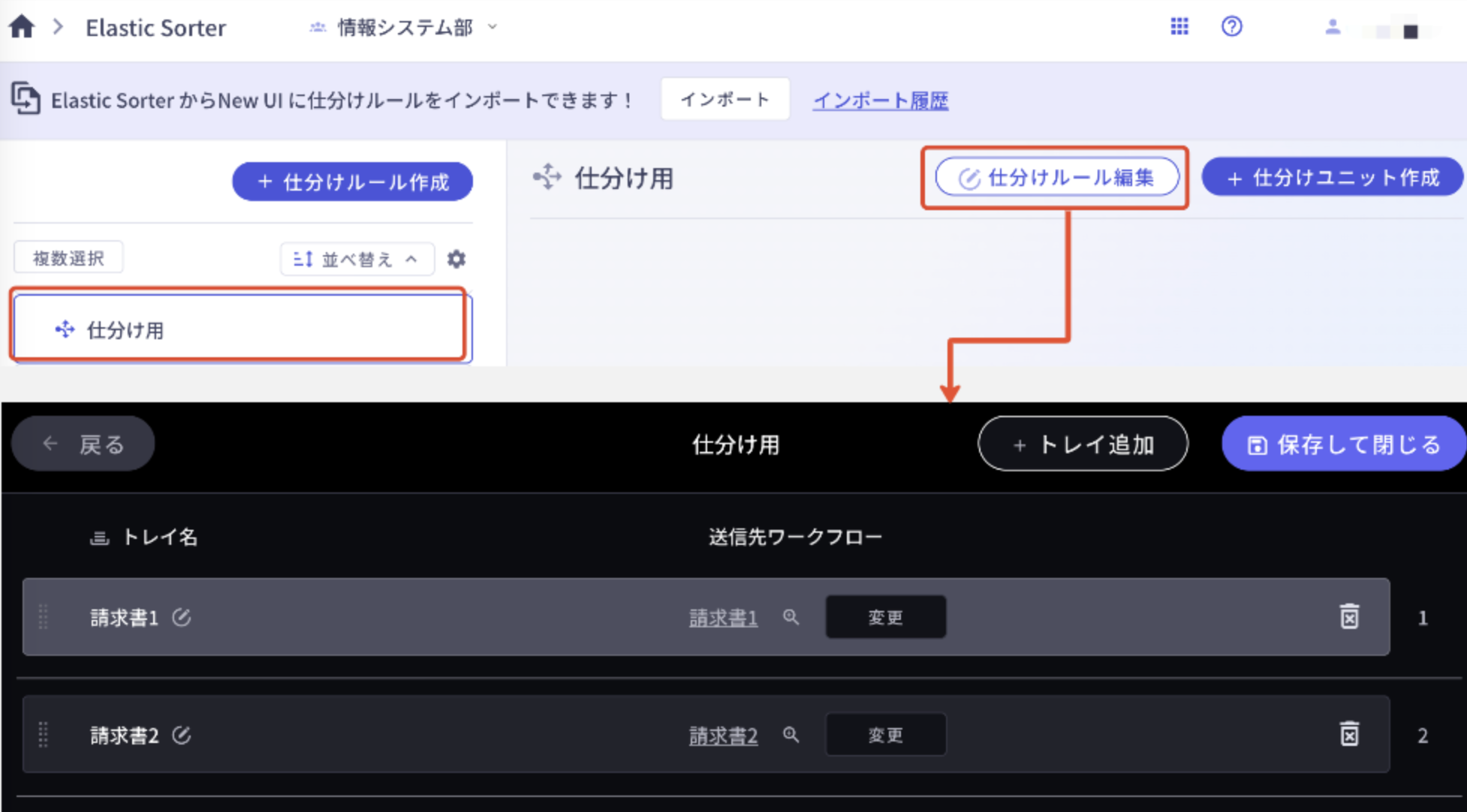Click 変更 button in 請求書1 row
1467x812 pixels.
(x=886, y=617)
